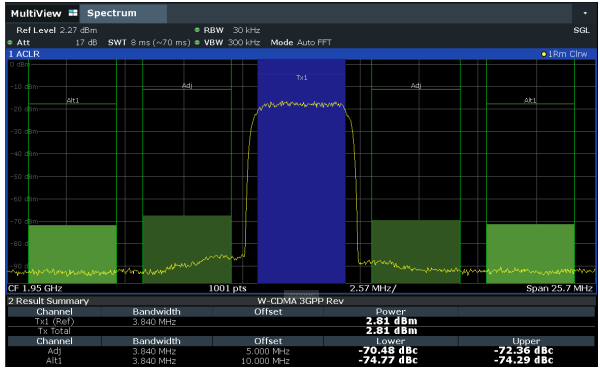
Task: Open the dropdown arrow at top-right corner
Action: click(585, 13)
